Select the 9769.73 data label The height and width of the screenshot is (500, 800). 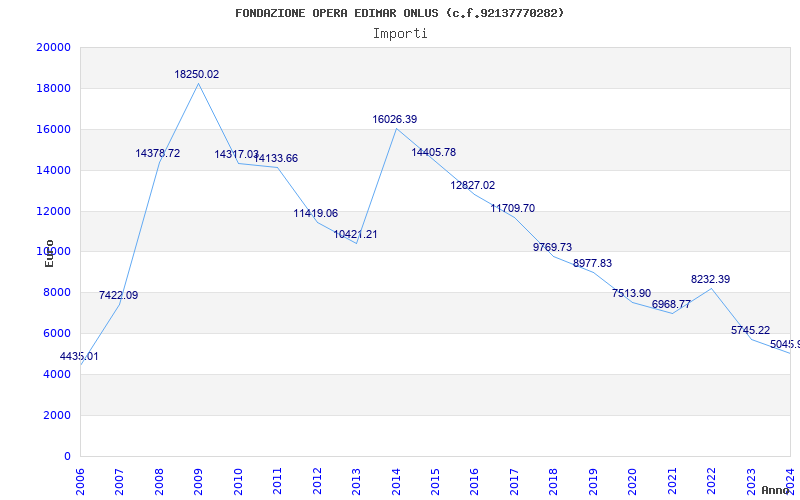pos(552,247)
